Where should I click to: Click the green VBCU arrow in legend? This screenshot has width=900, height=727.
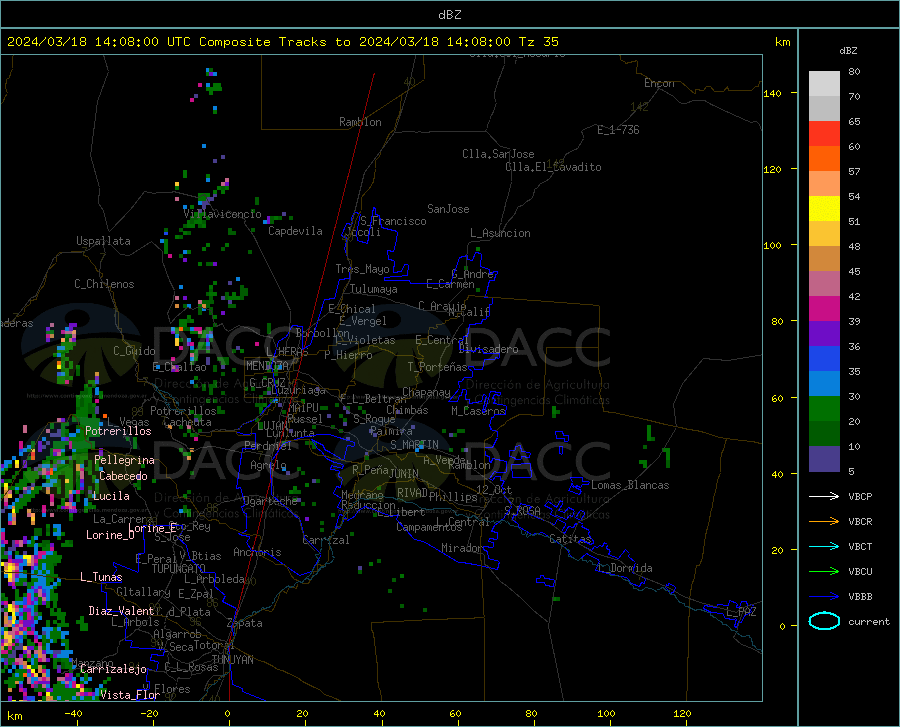pos(824,572)
